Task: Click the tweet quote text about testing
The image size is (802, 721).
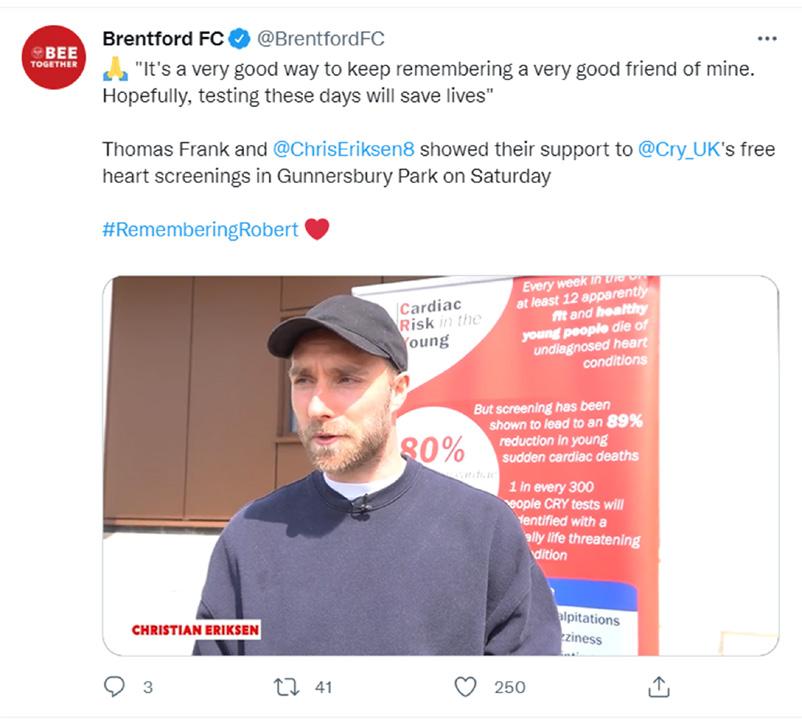Action: click(429, 82)
